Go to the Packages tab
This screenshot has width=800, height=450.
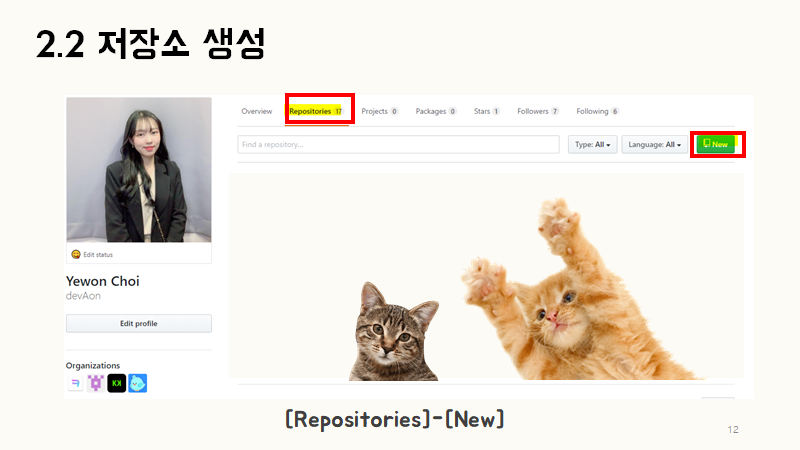click(436, 111)
